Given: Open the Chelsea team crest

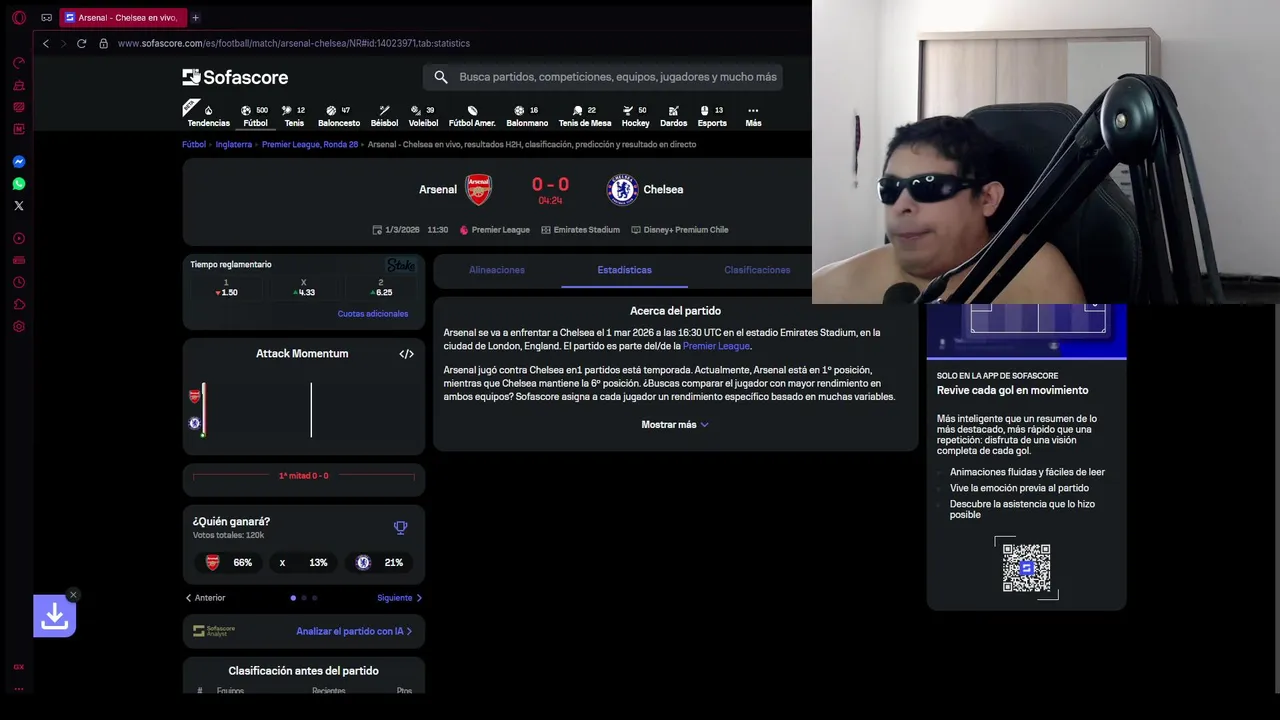Looking at the screenshot, I should tap(622, 189).
